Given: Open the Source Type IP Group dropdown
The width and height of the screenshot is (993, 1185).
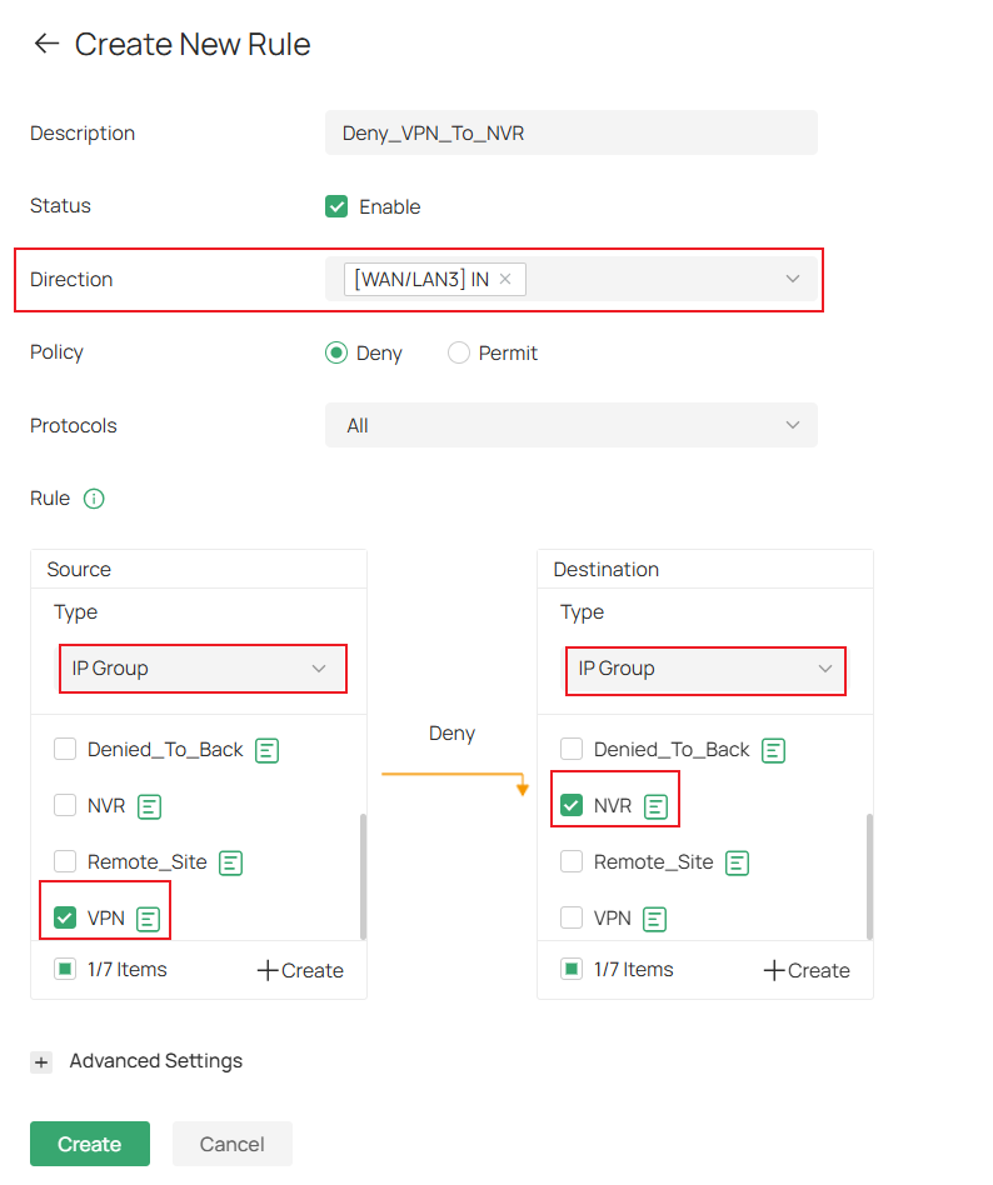Looking at the screenshot, I should click(x=203, y=669).
